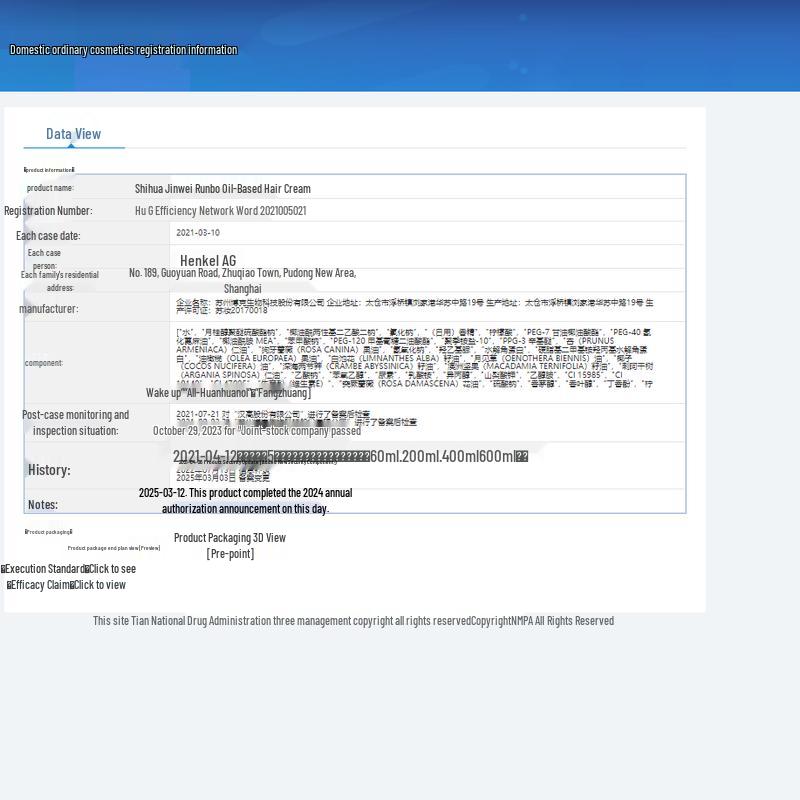Select the case date 2021-03-10
Viewport: 800px width, 800px height.
198,233
